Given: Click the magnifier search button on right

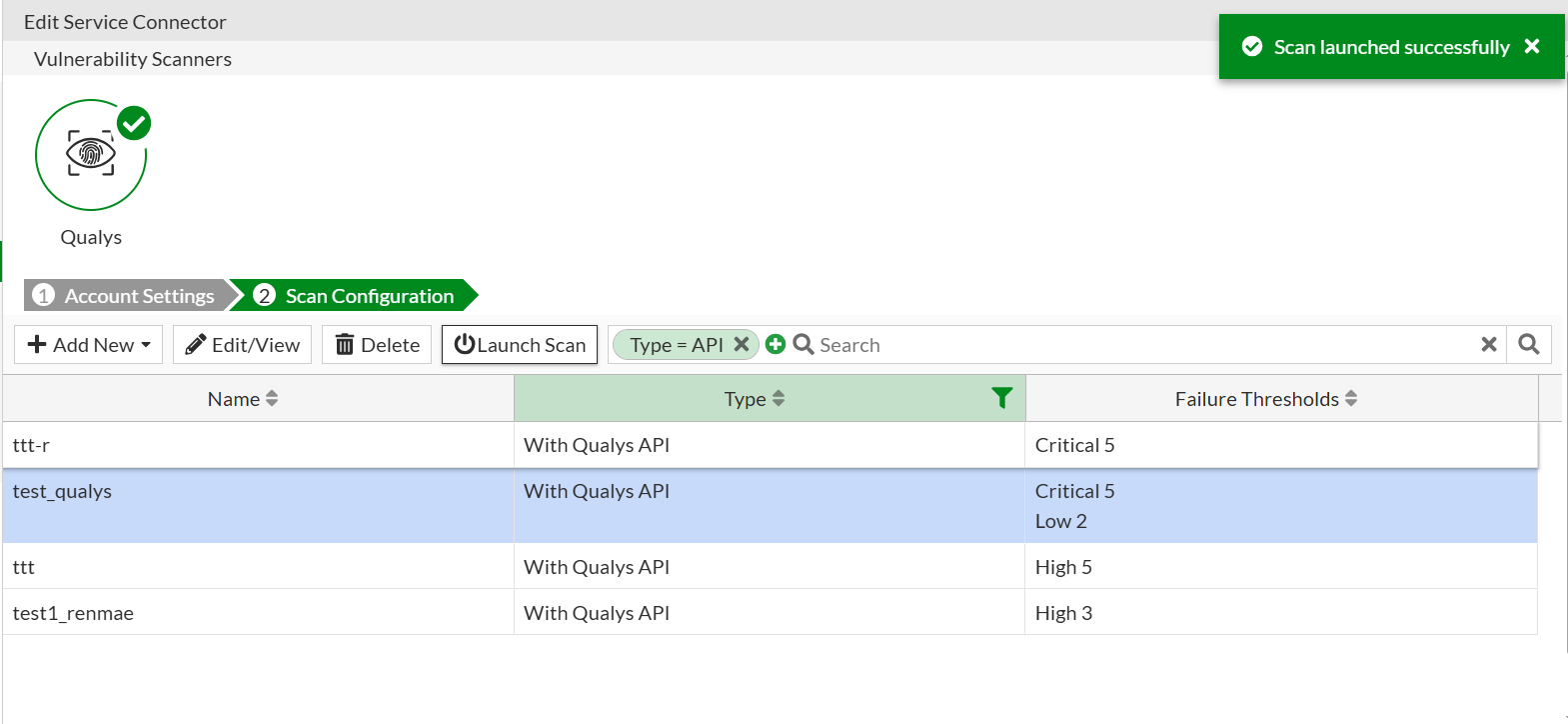Looking at the screenshot, I should pos(1528,344).
